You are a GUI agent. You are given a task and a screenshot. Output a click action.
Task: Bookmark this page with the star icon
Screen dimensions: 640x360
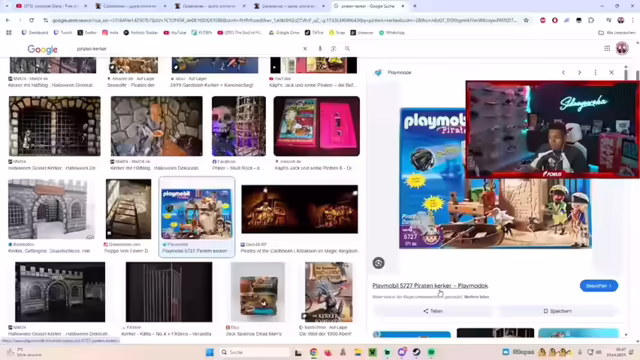coord(526,20)
